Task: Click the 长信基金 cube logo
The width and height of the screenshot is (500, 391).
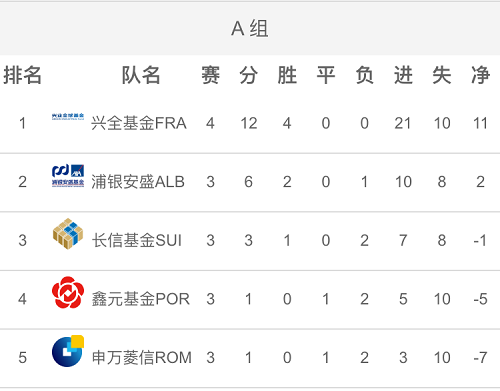Action: 68,234
